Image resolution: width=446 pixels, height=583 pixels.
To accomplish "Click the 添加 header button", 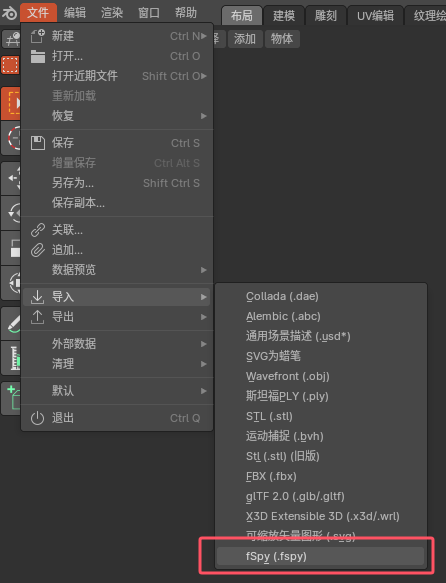I will coord(245,39).
